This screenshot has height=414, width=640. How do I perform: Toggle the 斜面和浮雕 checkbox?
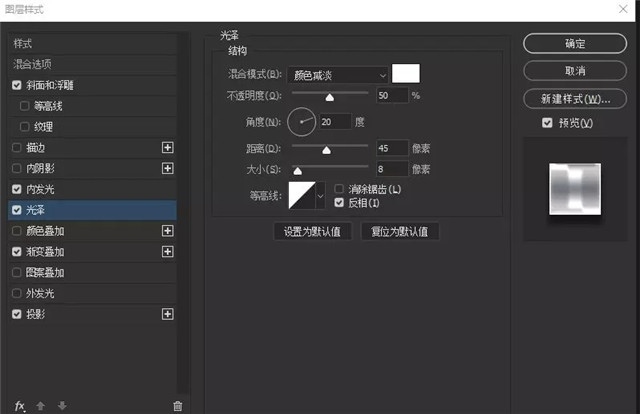[x=17, y=85]
